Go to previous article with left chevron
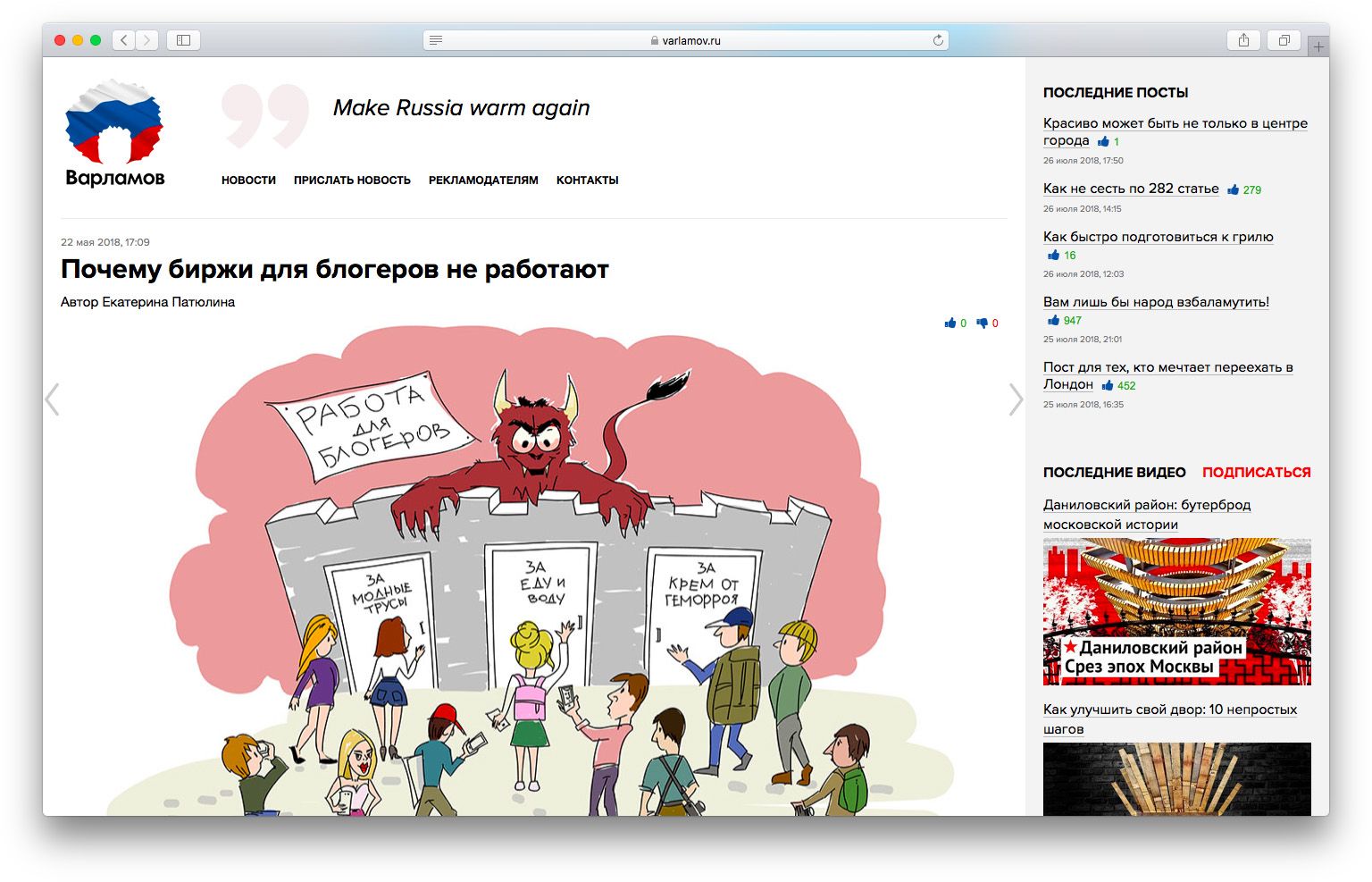 [53, 399]
